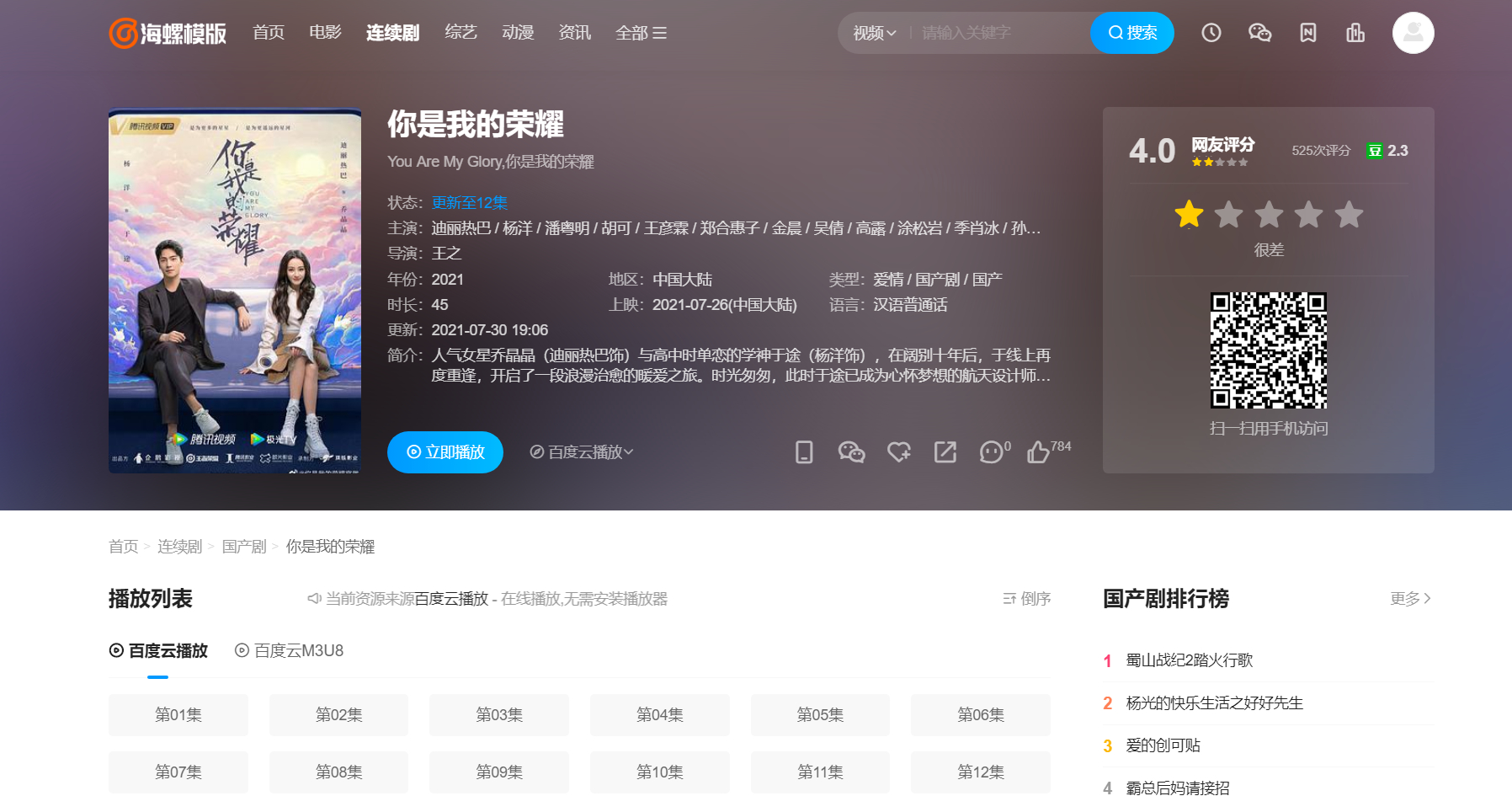1512x796 pixels.
Task: Share via the WeChat icon below synopsis
Action: 851,452
